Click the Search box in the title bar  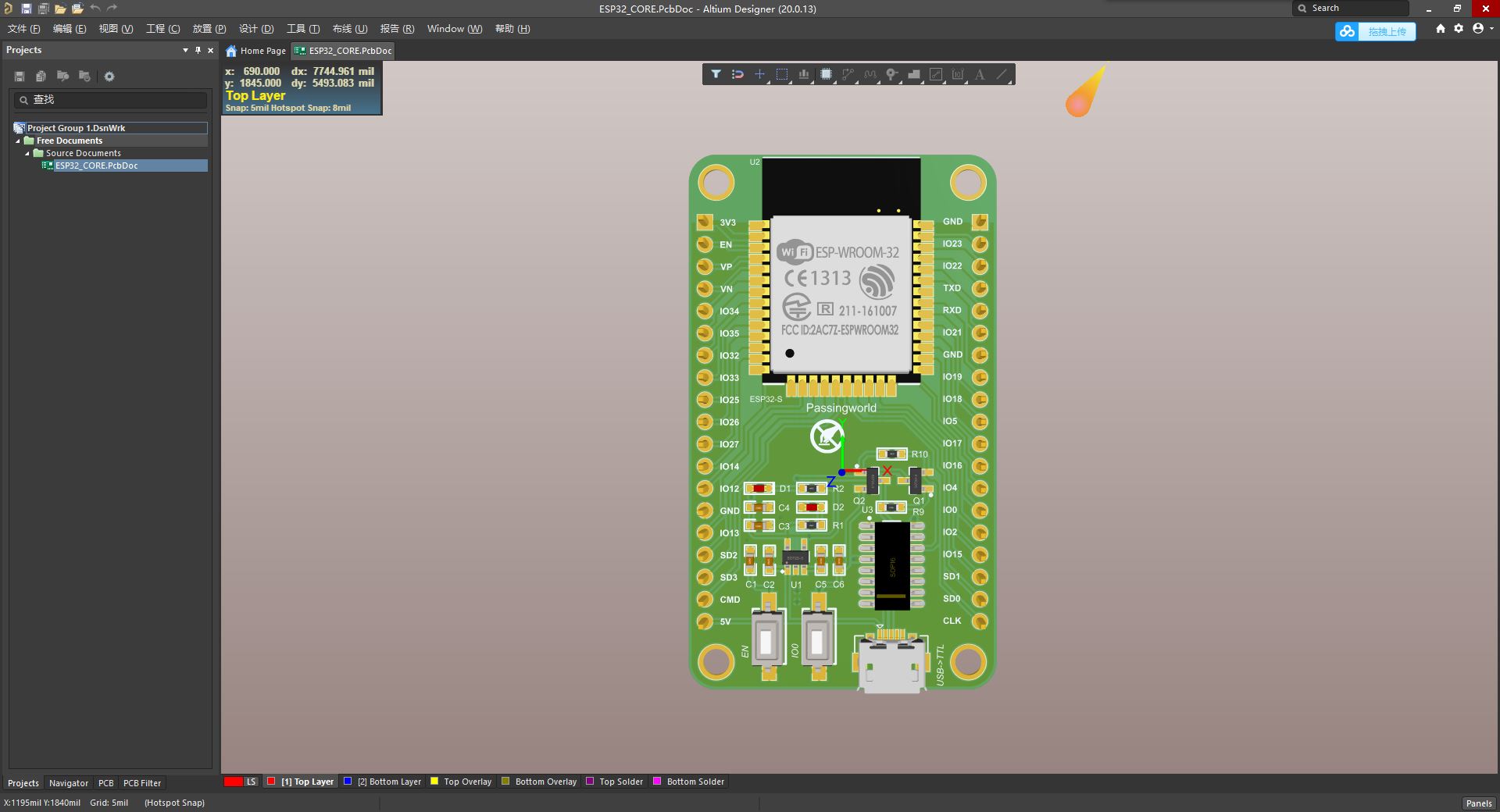1352,8
